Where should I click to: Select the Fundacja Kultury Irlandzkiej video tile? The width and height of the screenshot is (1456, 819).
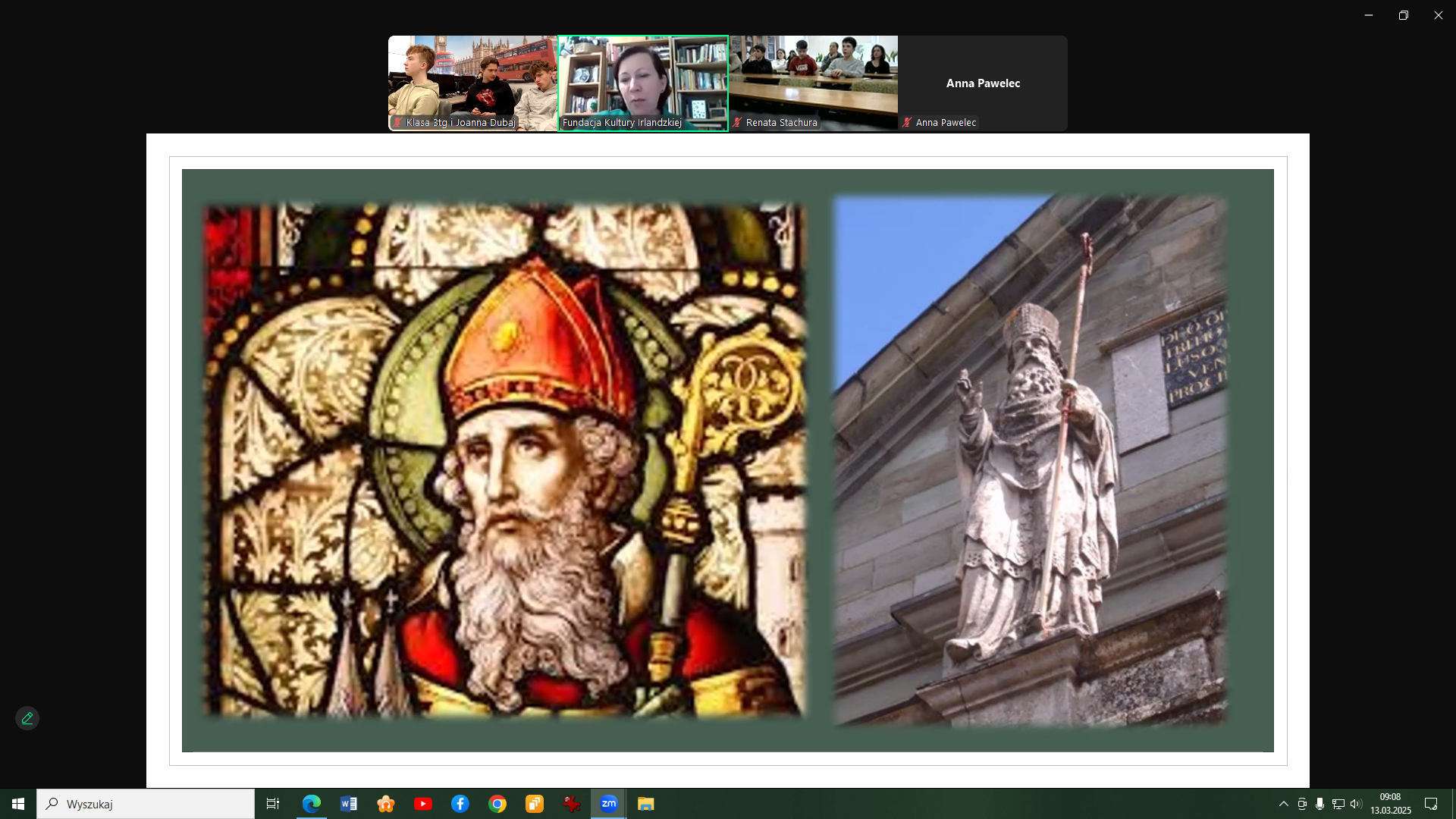pos(643,83)
